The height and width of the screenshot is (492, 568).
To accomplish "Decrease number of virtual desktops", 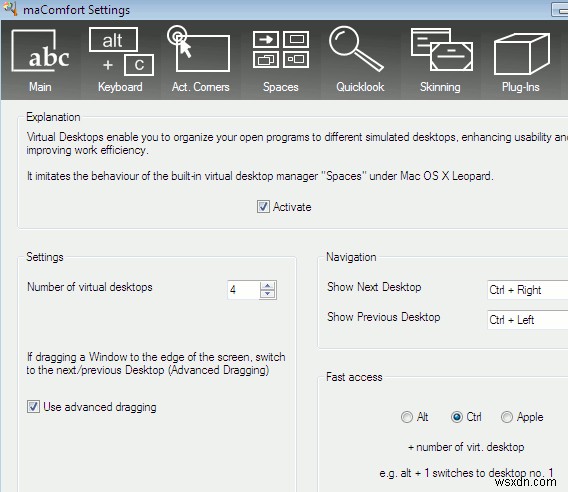I will [268, 294].
